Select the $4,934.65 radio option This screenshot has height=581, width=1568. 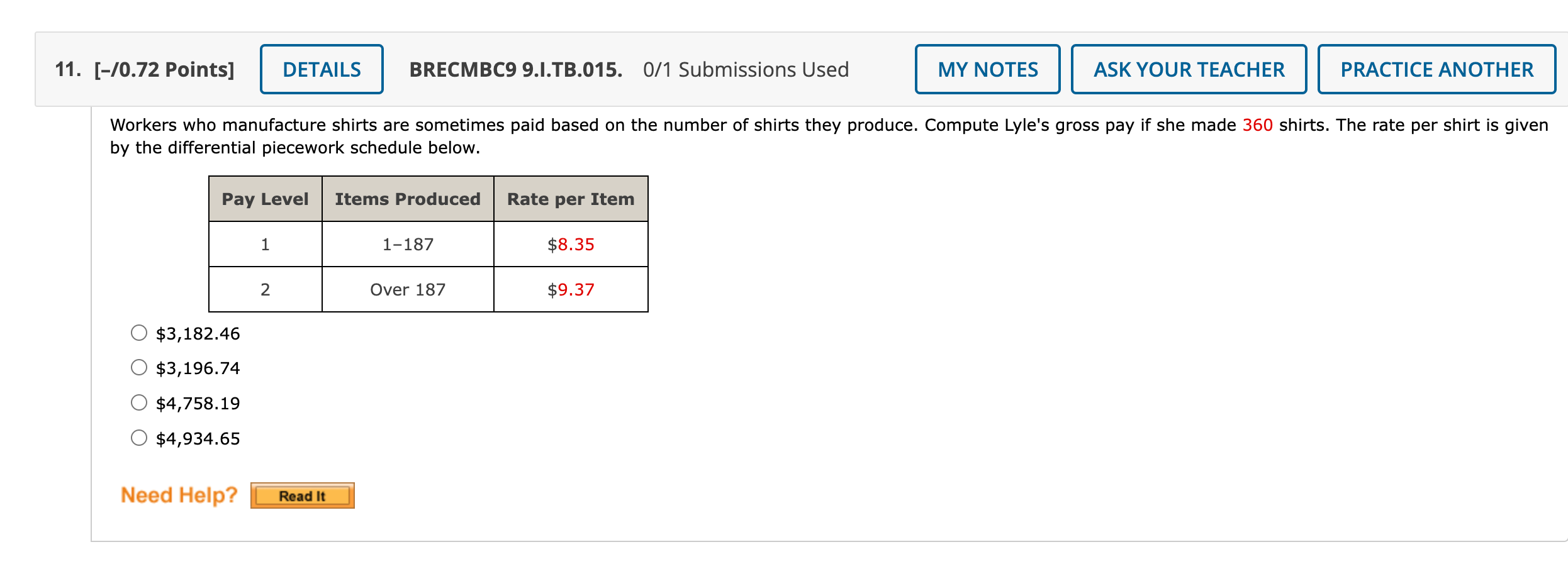(x=139, y=438)
